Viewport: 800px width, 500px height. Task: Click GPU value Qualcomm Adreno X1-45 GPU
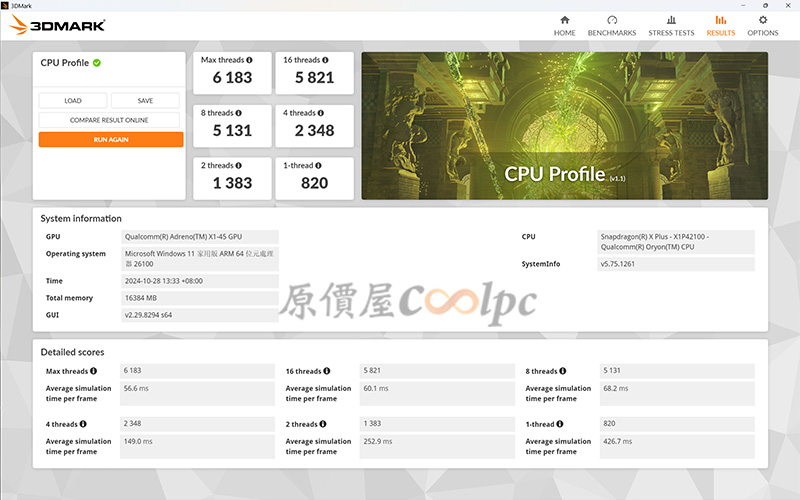(x=199, y=237)
